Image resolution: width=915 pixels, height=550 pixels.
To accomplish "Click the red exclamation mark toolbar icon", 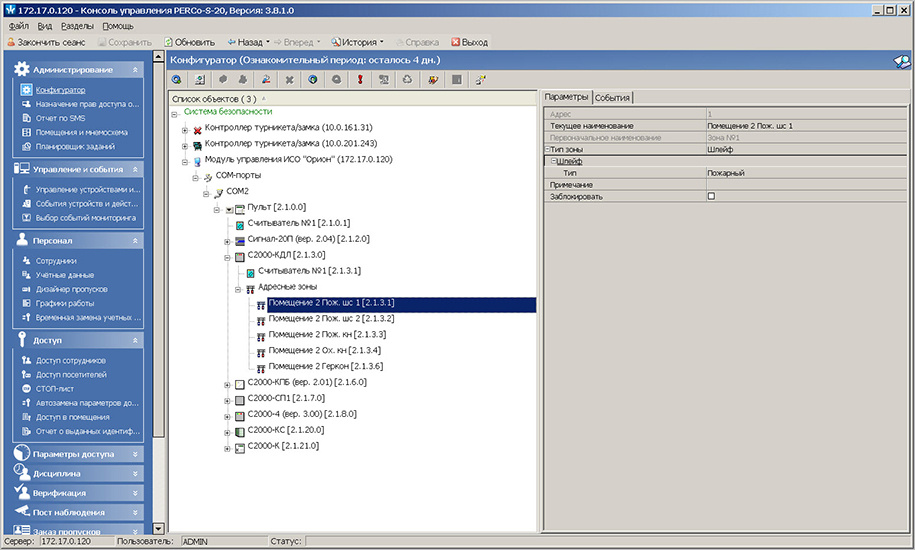I will pos(360,79).
